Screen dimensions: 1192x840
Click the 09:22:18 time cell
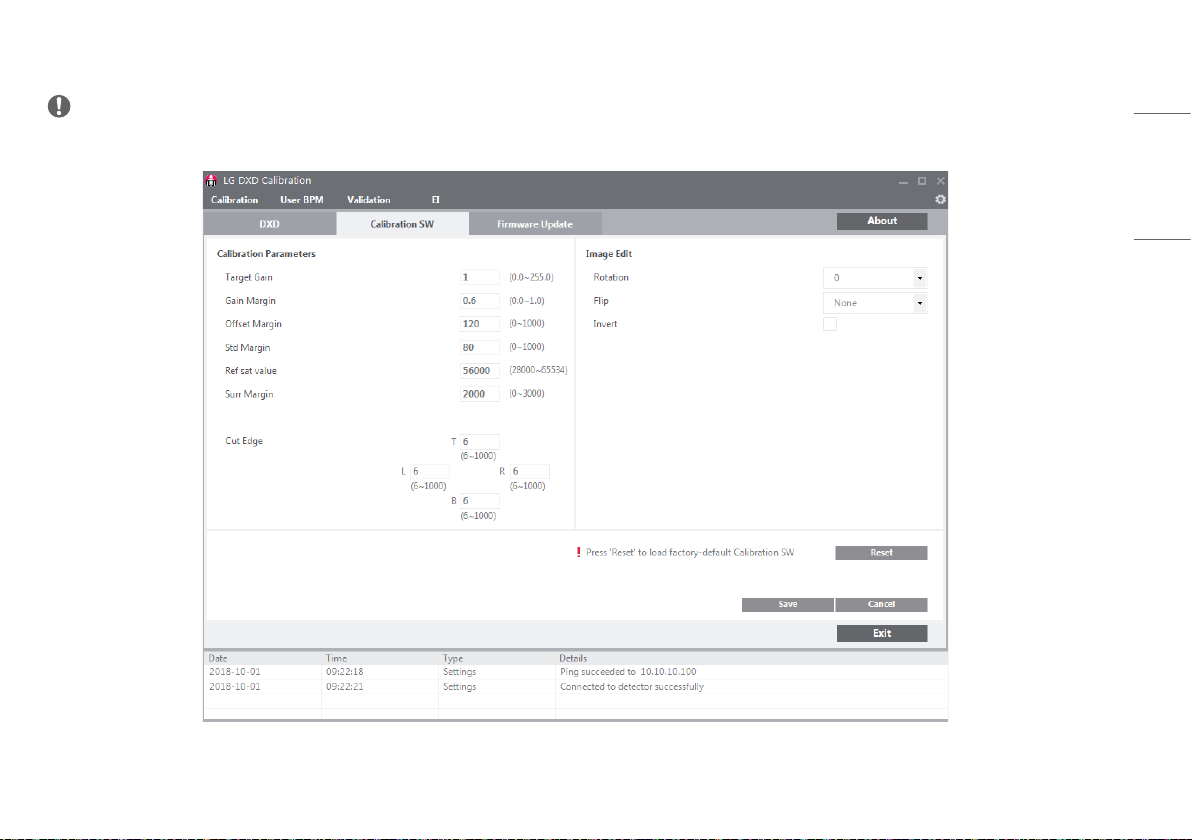pos(345,672)
